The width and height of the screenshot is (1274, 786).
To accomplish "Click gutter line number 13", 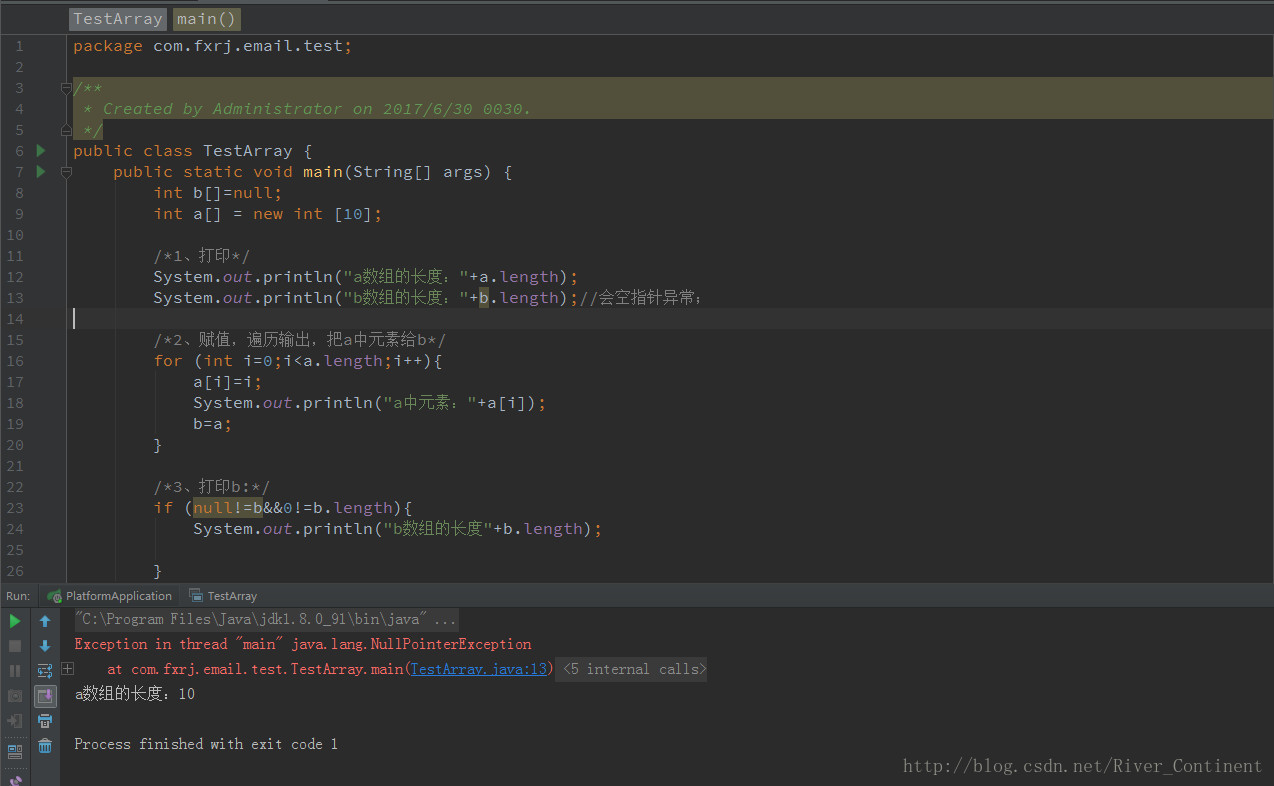I will [x=14, y=298].
